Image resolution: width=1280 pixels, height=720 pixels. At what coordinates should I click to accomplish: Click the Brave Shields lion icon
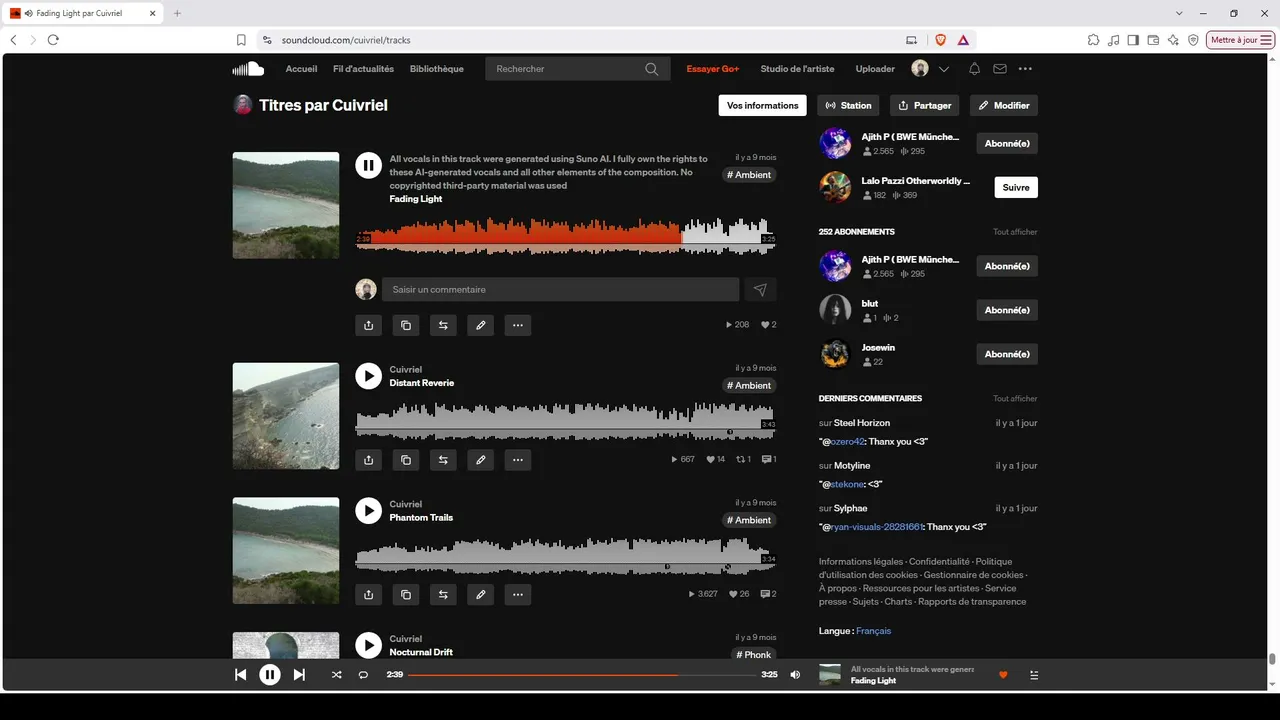[x=940, y=40]
